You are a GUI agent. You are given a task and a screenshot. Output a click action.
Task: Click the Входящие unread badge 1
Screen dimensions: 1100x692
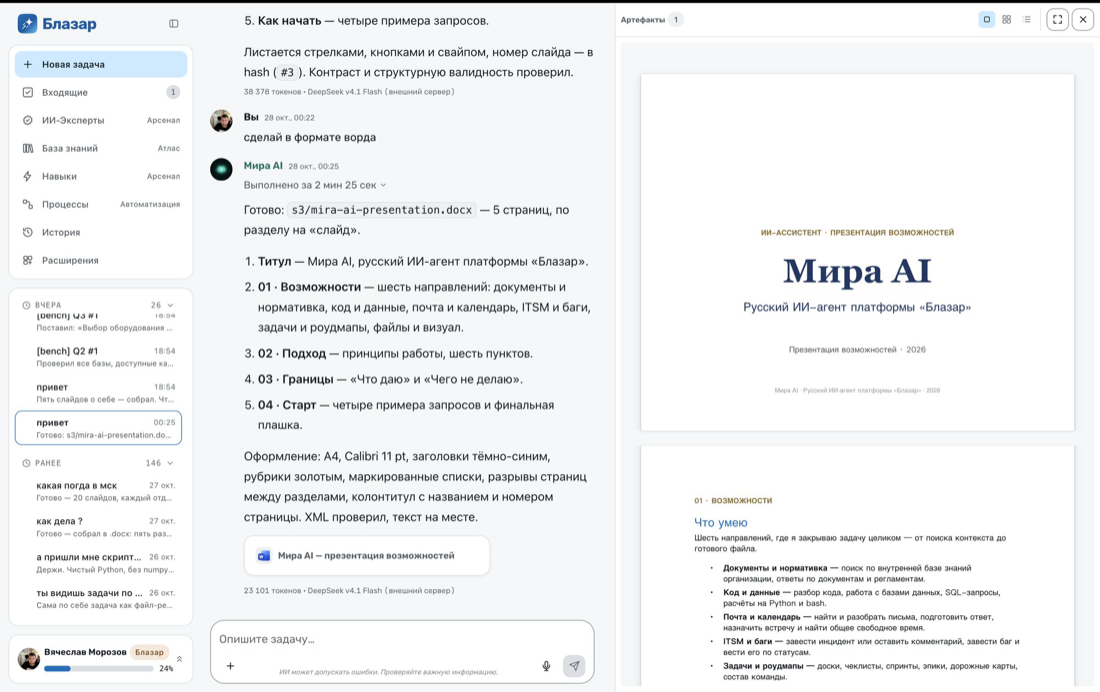point(173,92)
